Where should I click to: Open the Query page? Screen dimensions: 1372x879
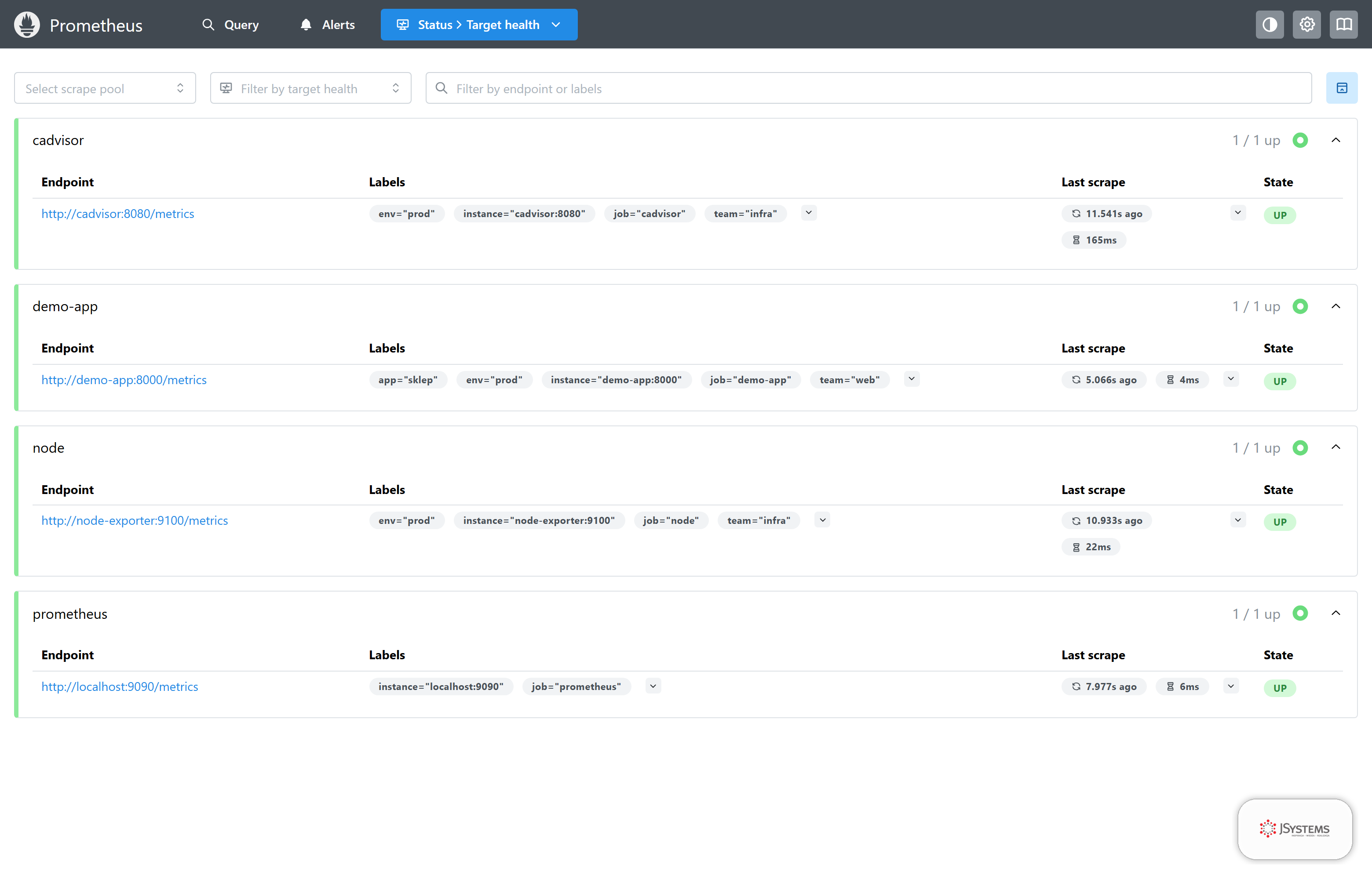point(231,25)
